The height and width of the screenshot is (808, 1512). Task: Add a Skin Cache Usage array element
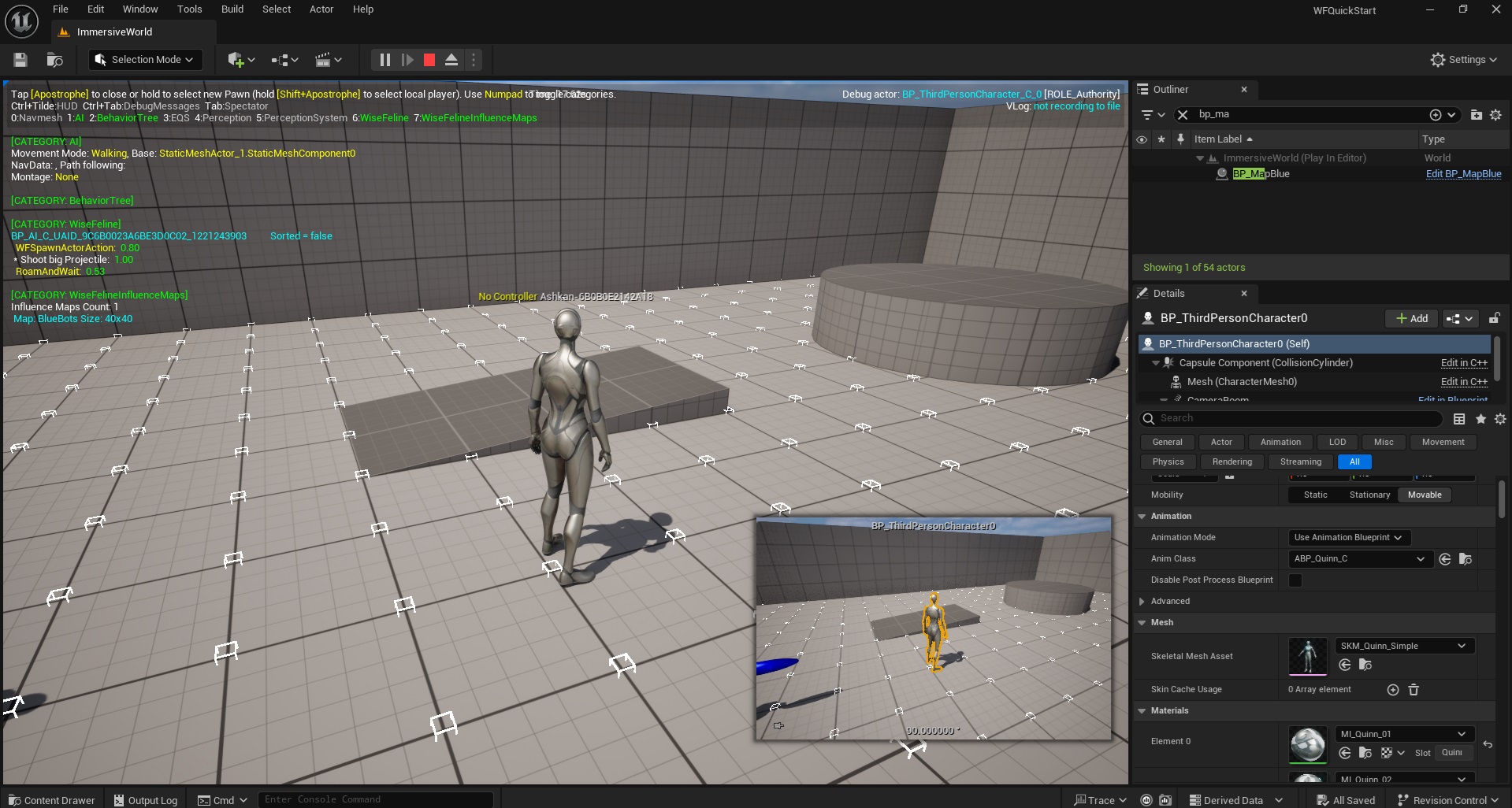tap(1393, 690)
